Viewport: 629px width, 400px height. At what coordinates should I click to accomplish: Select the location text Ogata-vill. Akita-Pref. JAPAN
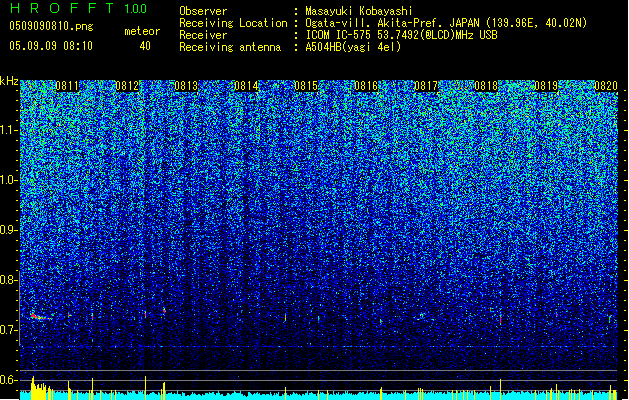coord(393,23)
